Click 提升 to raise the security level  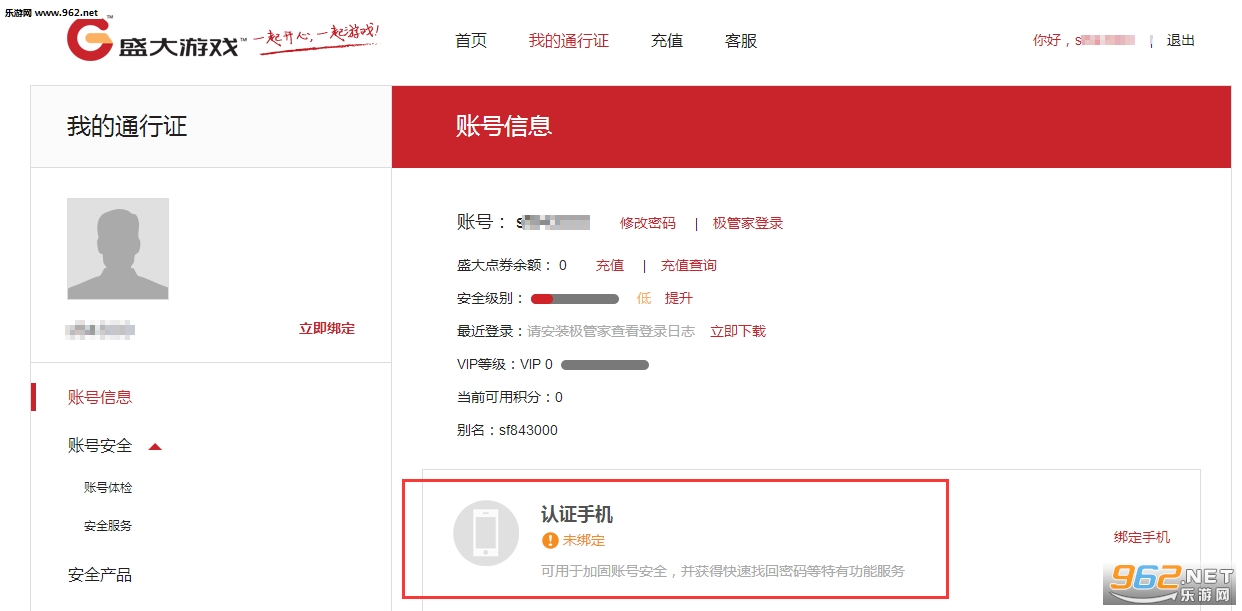coord(679,298)
